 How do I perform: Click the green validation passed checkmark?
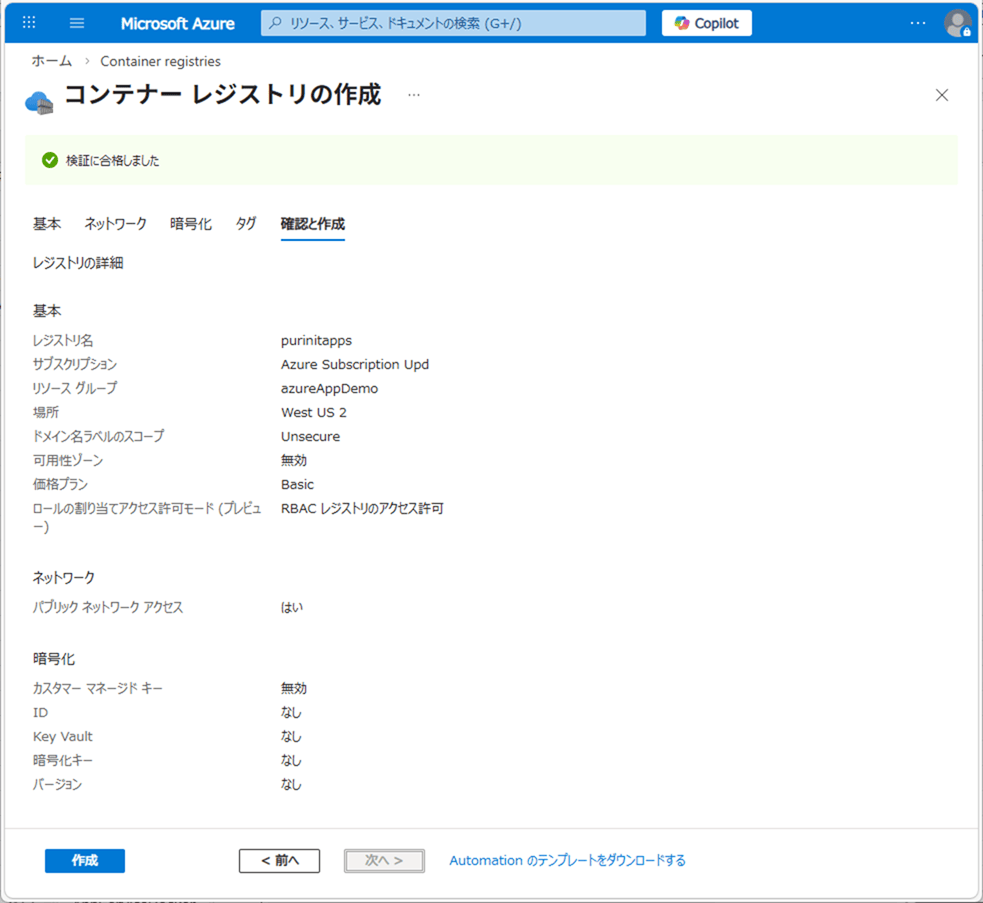[x=49, y=160]
